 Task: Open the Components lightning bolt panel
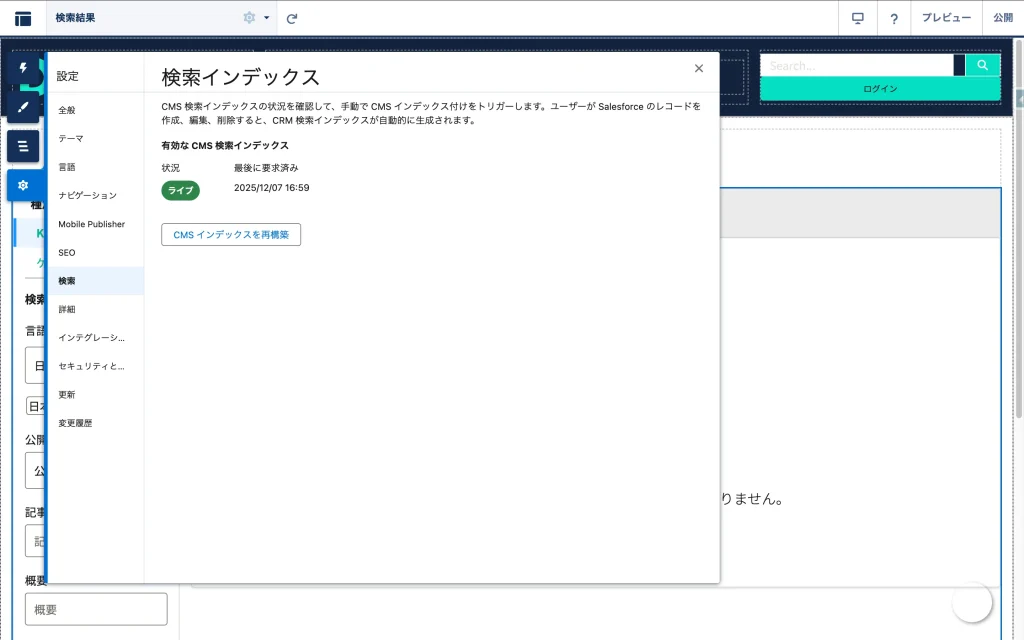(23, 69)
